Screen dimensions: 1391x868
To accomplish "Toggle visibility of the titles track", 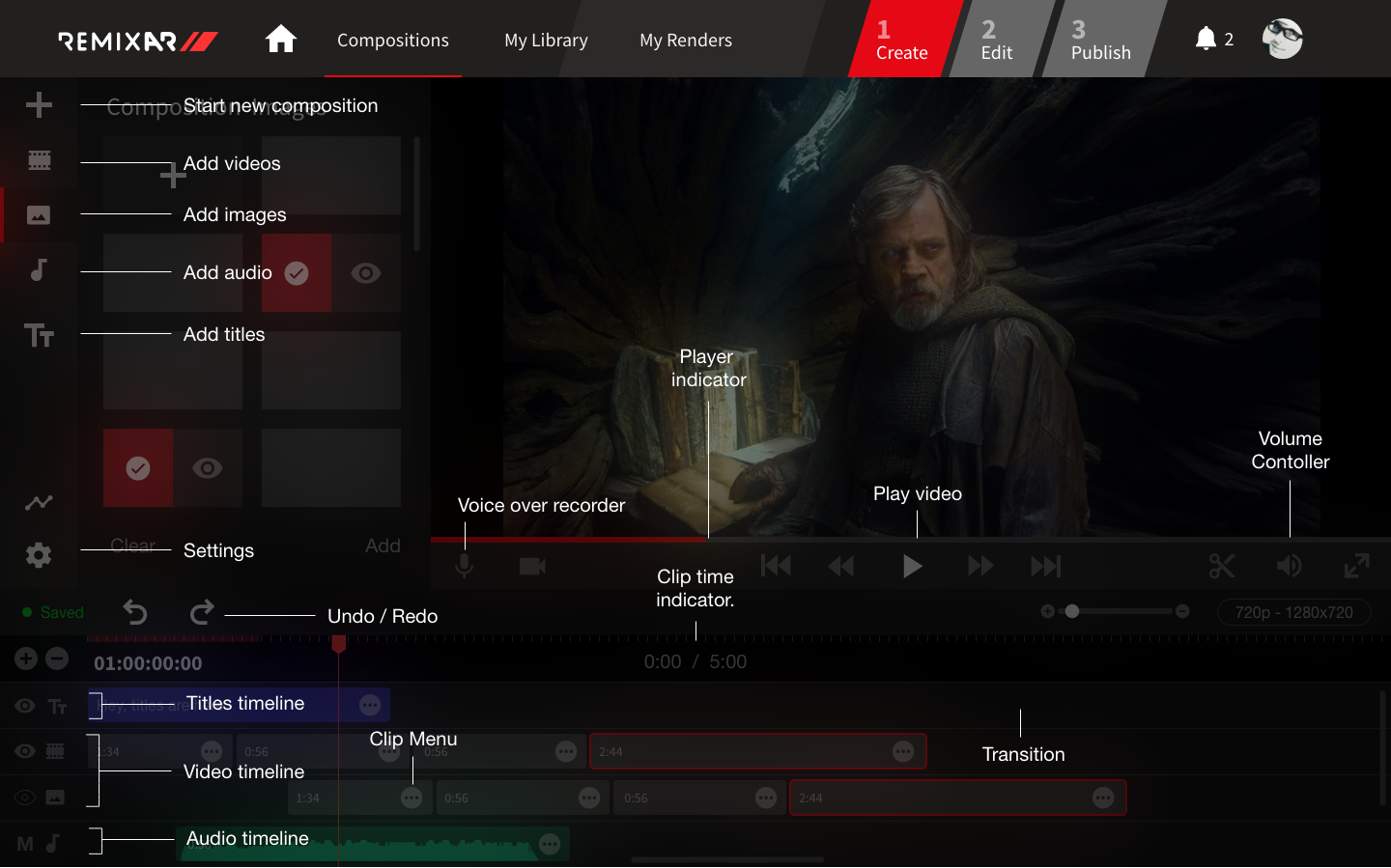I will coord(25,706).
